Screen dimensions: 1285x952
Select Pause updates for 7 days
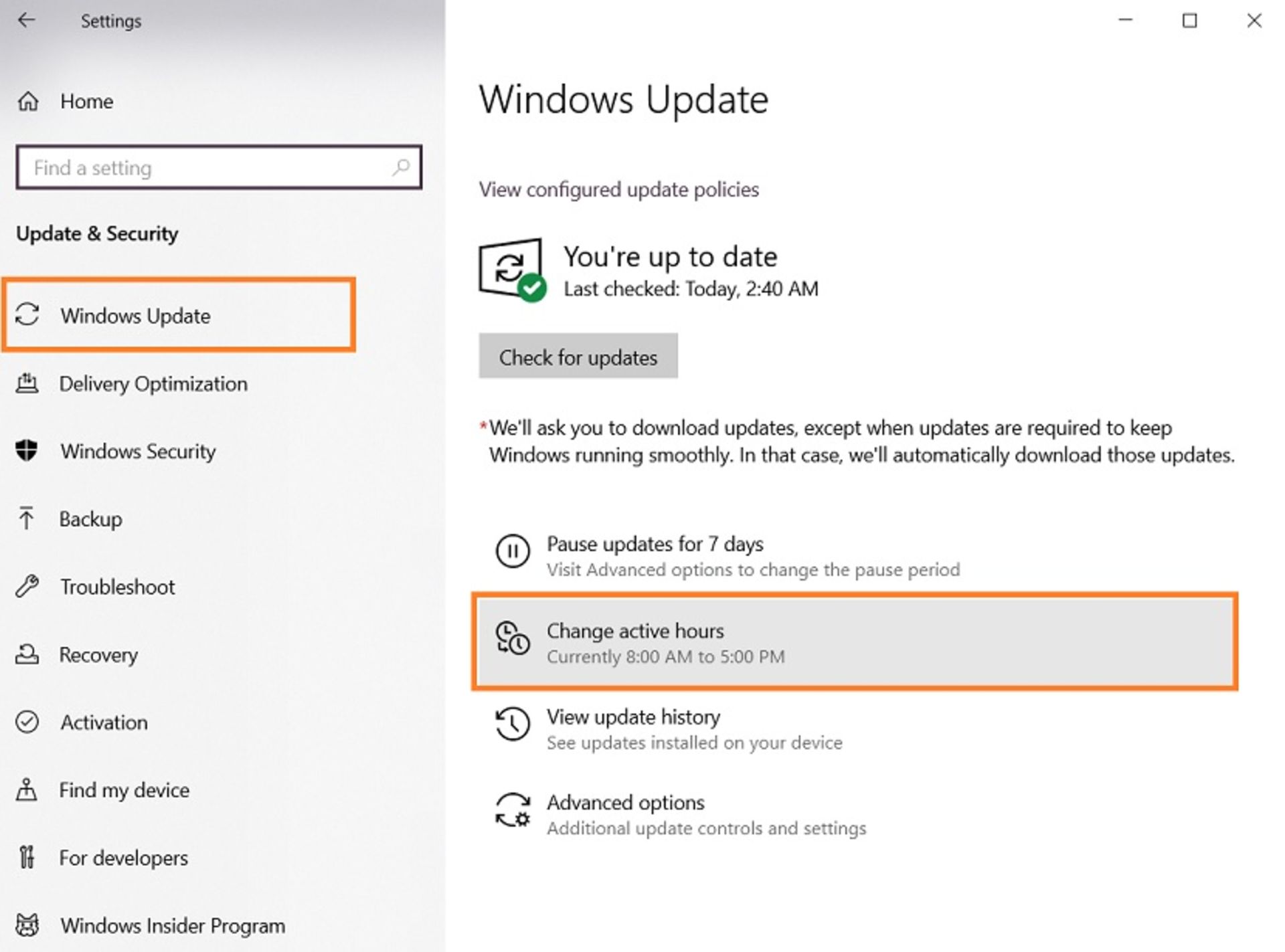pos(855,555)
